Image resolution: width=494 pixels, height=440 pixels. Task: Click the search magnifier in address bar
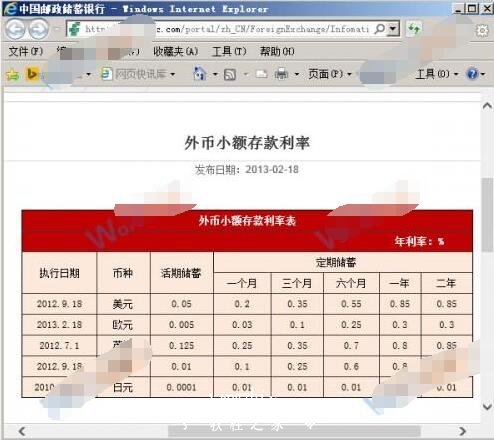(380, 29)
